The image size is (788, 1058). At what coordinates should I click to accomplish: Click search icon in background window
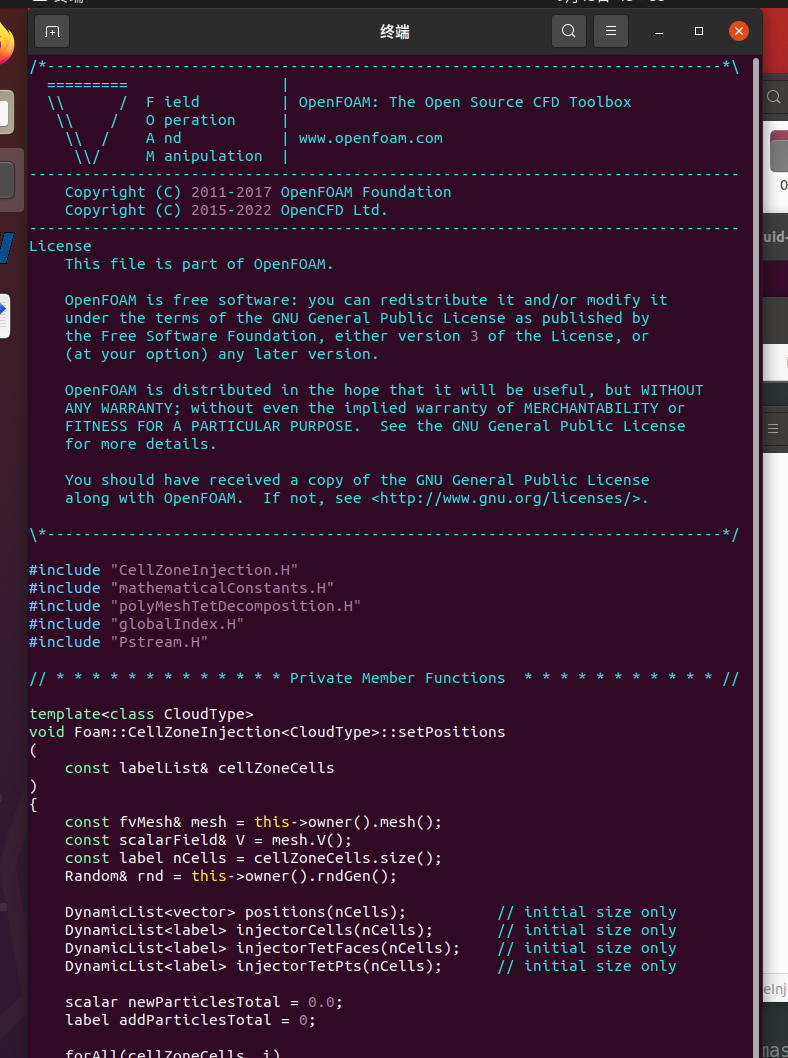pos(775,97)
